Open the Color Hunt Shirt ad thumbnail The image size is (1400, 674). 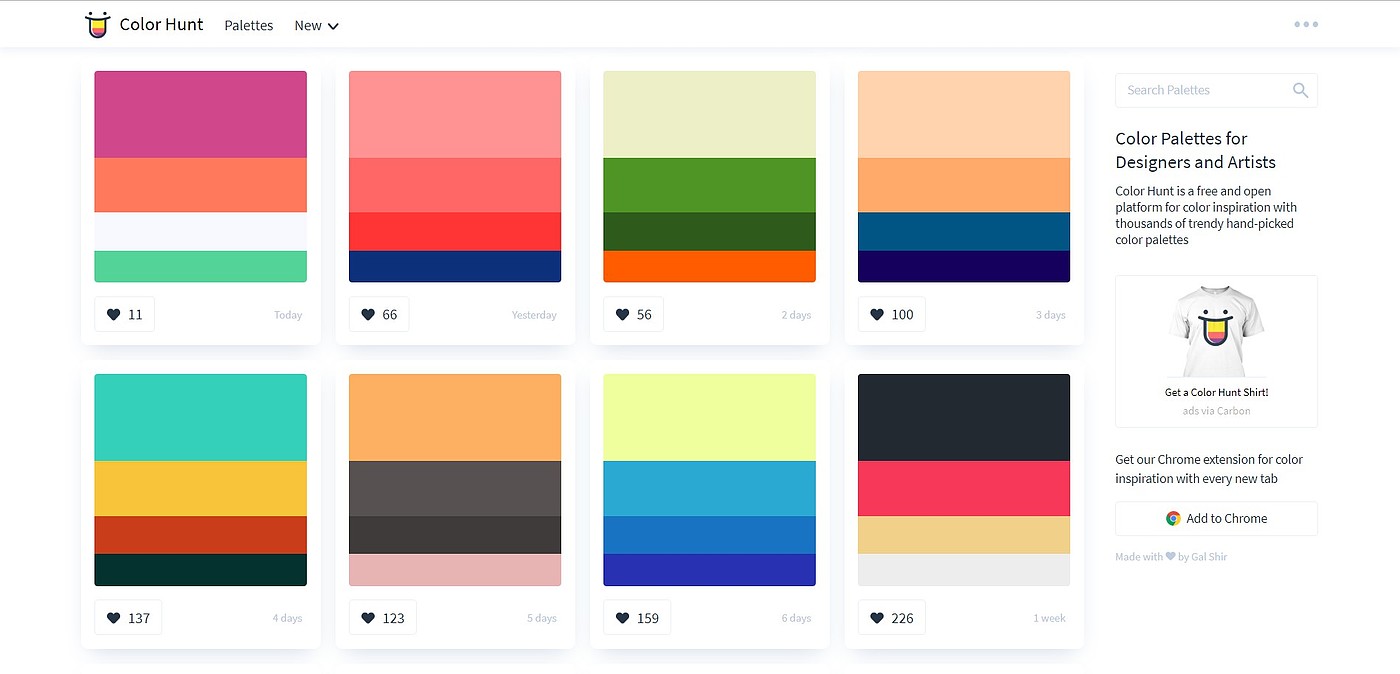click(x=1216, y=331)
